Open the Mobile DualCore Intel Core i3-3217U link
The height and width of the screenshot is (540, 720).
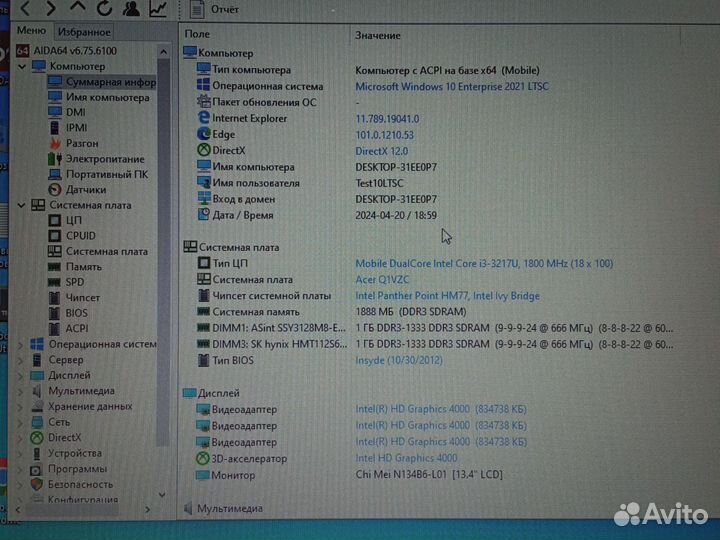click(484, 264)
